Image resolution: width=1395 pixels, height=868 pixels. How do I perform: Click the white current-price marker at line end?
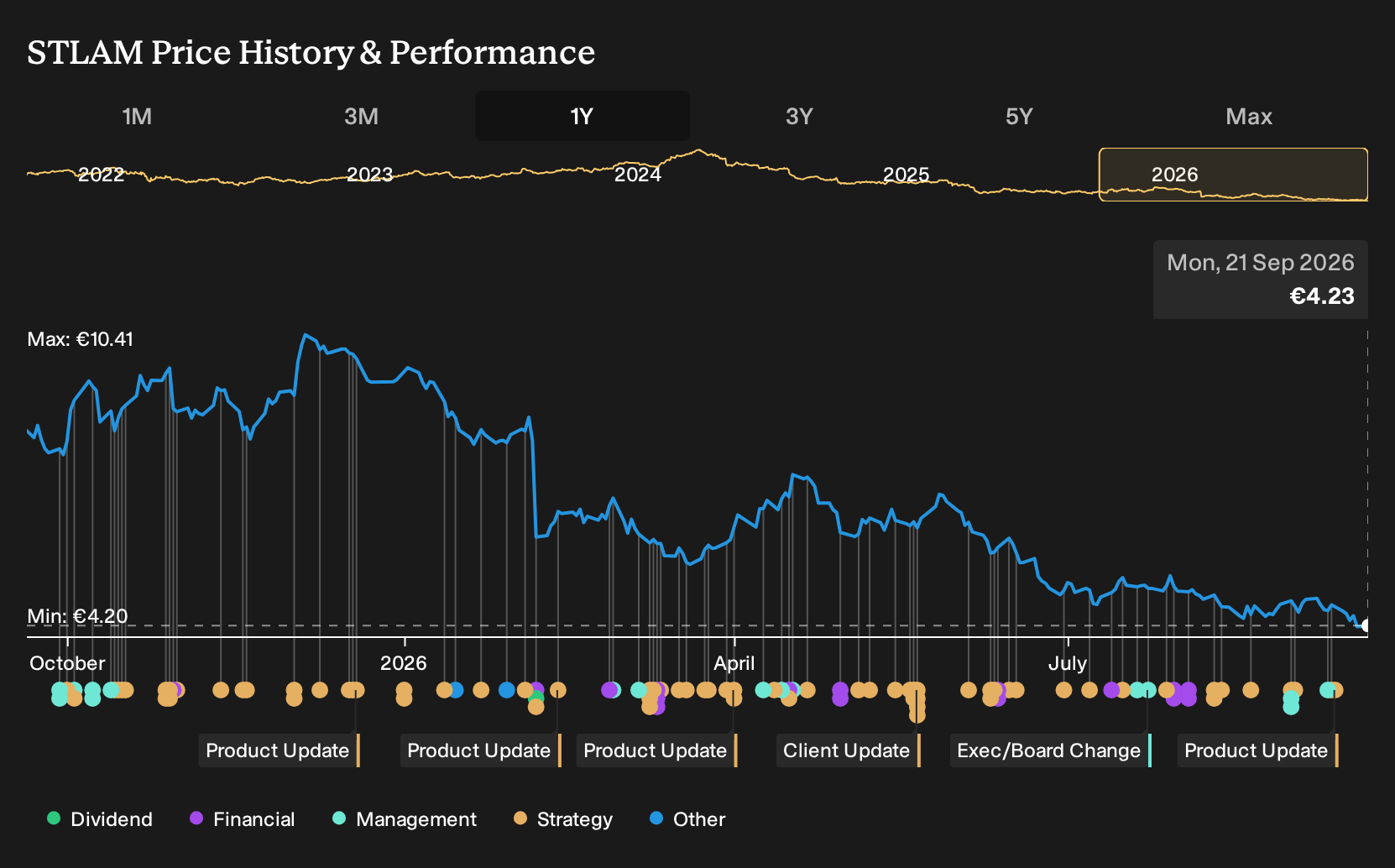(1366, 625)
